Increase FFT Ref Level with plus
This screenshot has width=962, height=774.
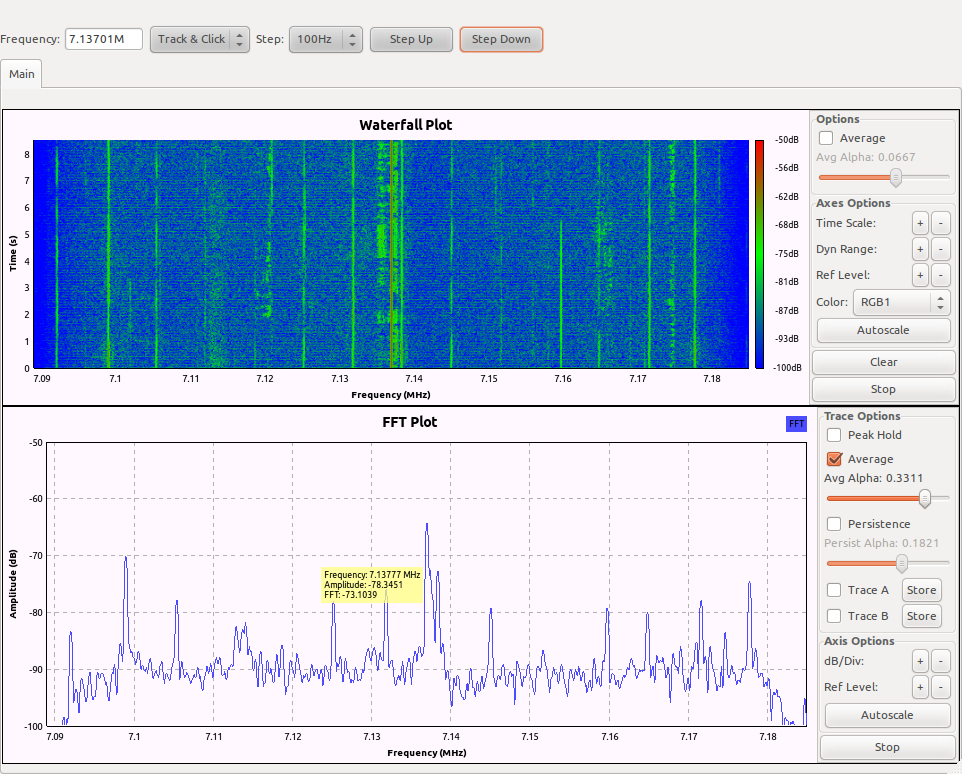pos(920,688)
